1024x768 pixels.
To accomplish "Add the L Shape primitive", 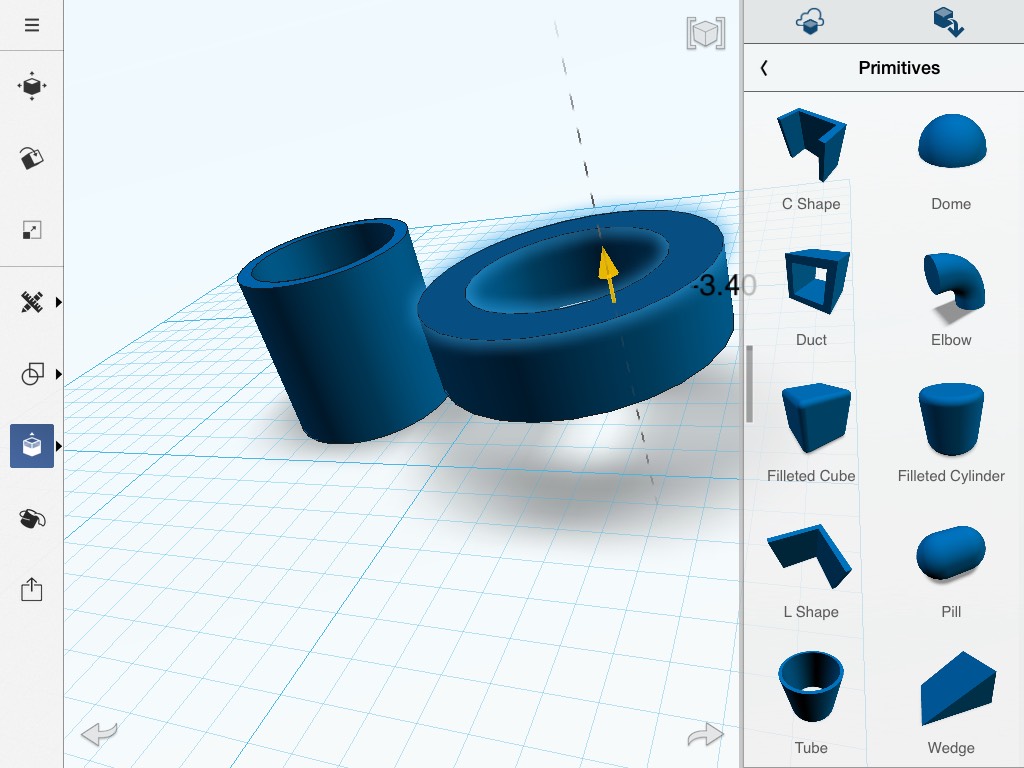I will coord(810,555).
